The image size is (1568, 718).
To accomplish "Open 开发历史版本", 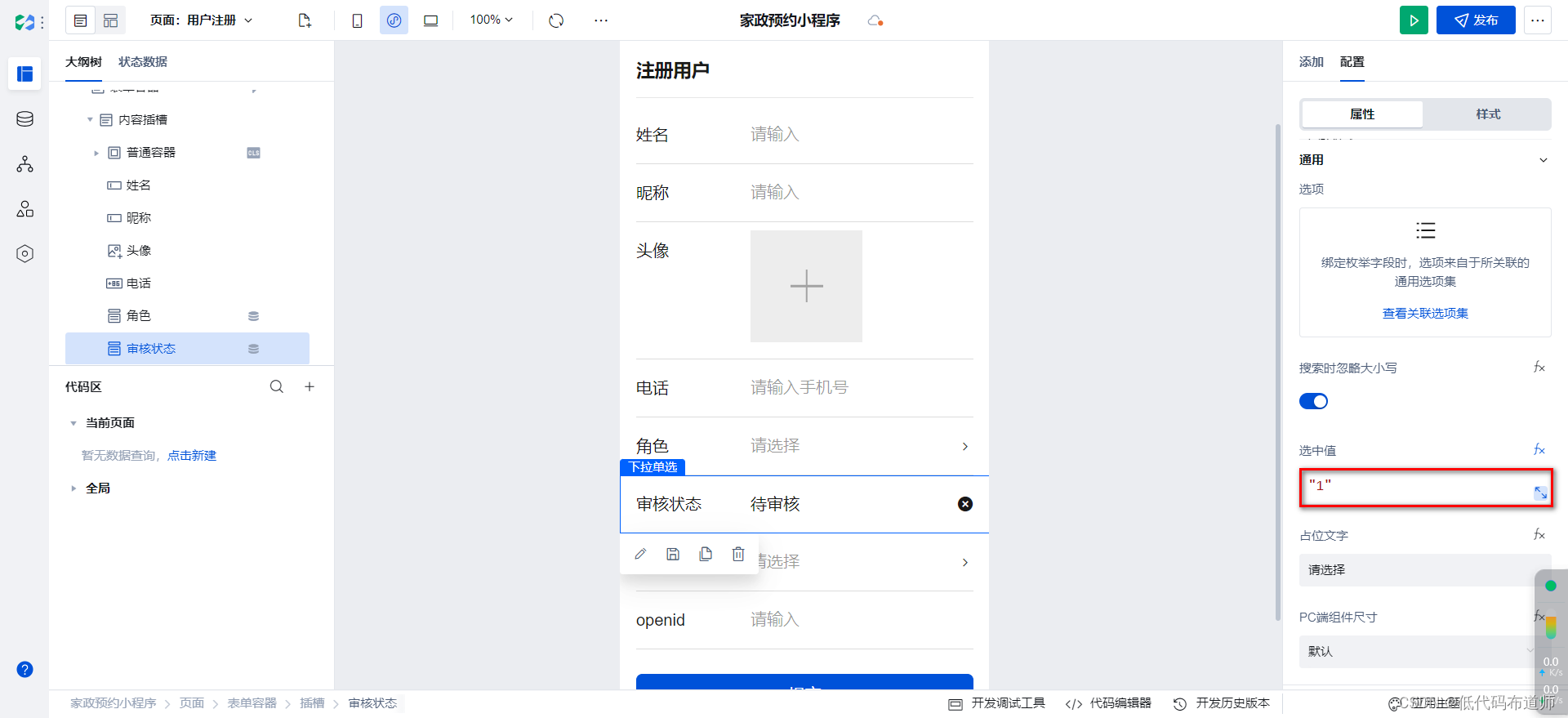I will 1222,703.
